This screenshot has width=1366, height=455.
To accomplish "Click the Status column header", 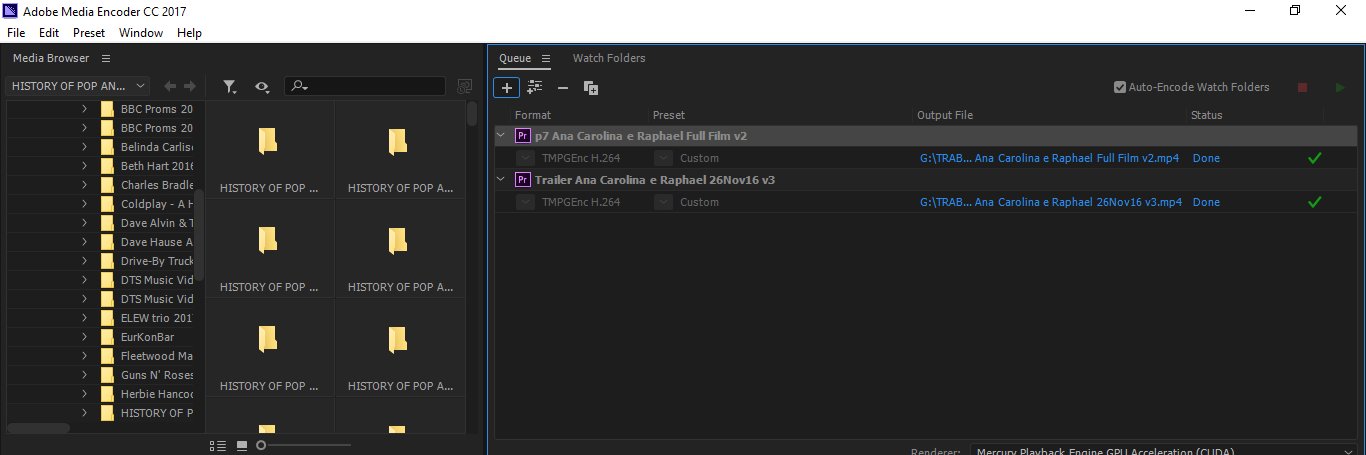I will tap(1206, 115).
